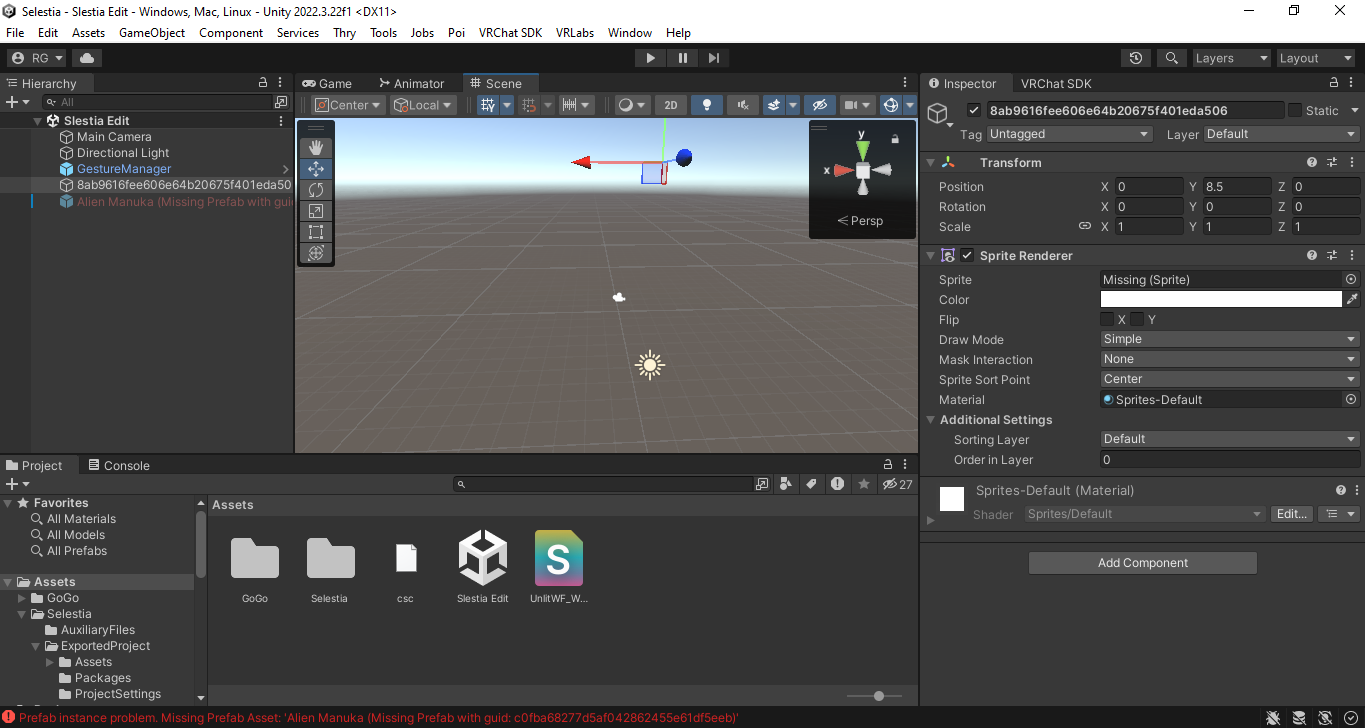The width and height of the screenshot is (1365, 728).
Task: Open Transform component options menu
Action: click(x=1351, y=163)
